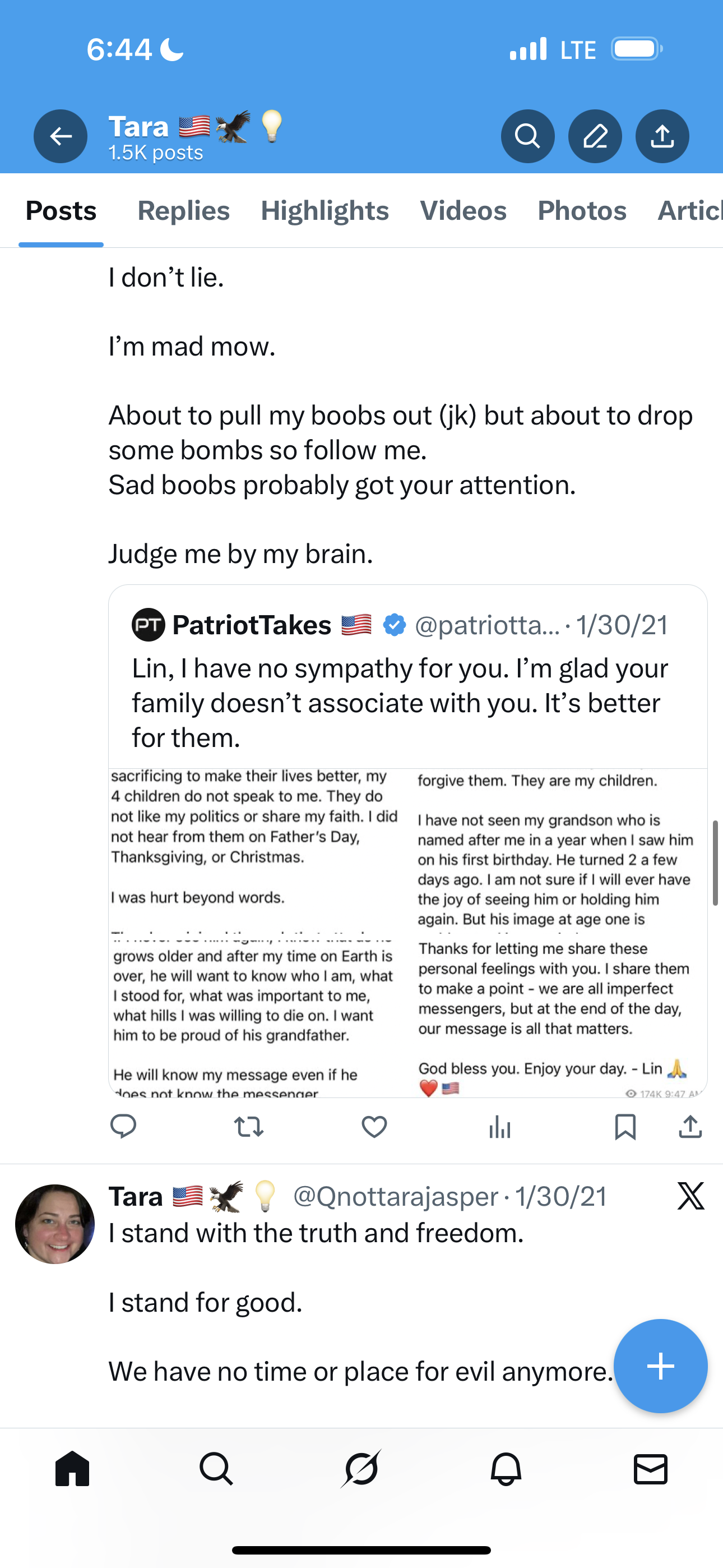Tap the blue new post plus button
Image resolution: width=723 pixels, height=1568 pixels.
coord(660,1366)
